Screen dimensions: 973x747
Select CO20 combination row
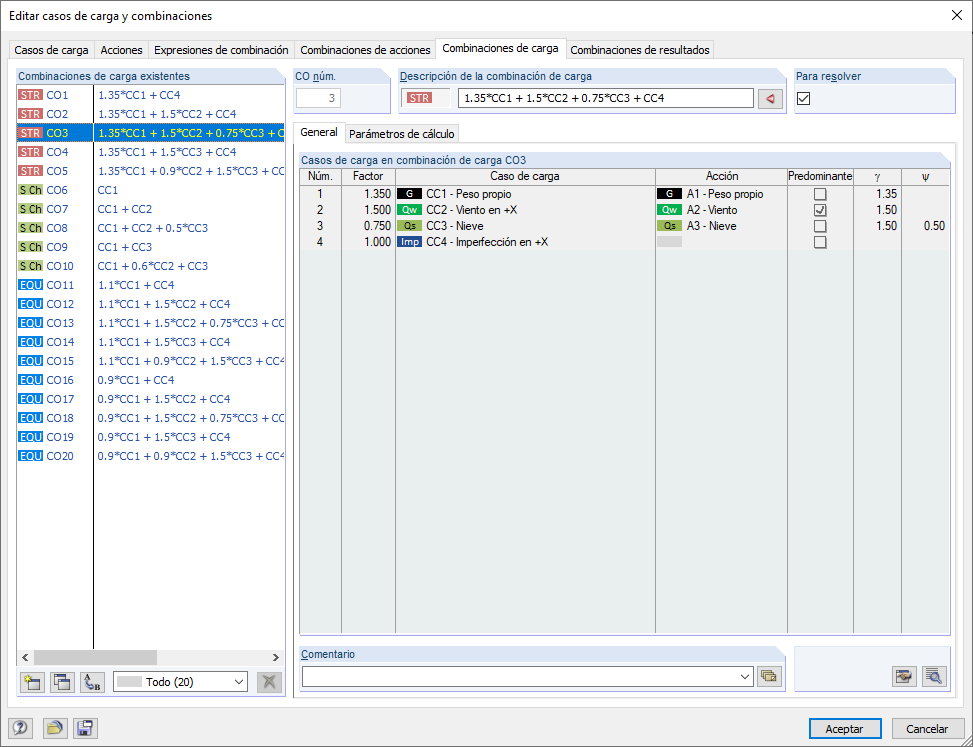151,456
